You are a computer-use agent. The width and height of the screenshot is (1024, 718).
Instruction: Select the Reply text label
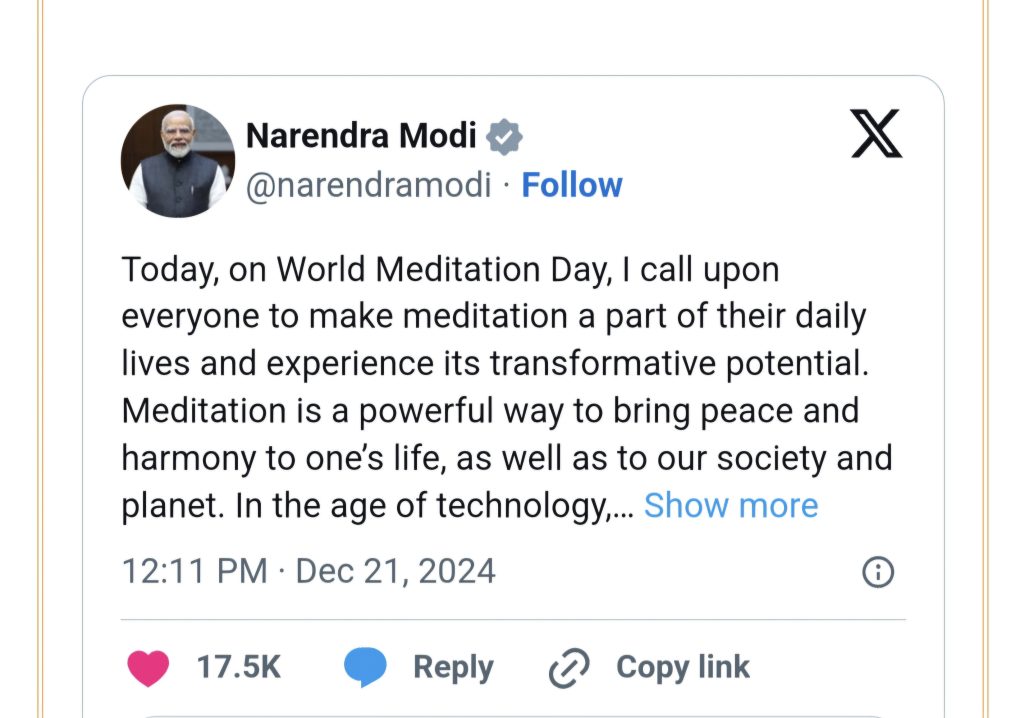click(x=453, y=668)
